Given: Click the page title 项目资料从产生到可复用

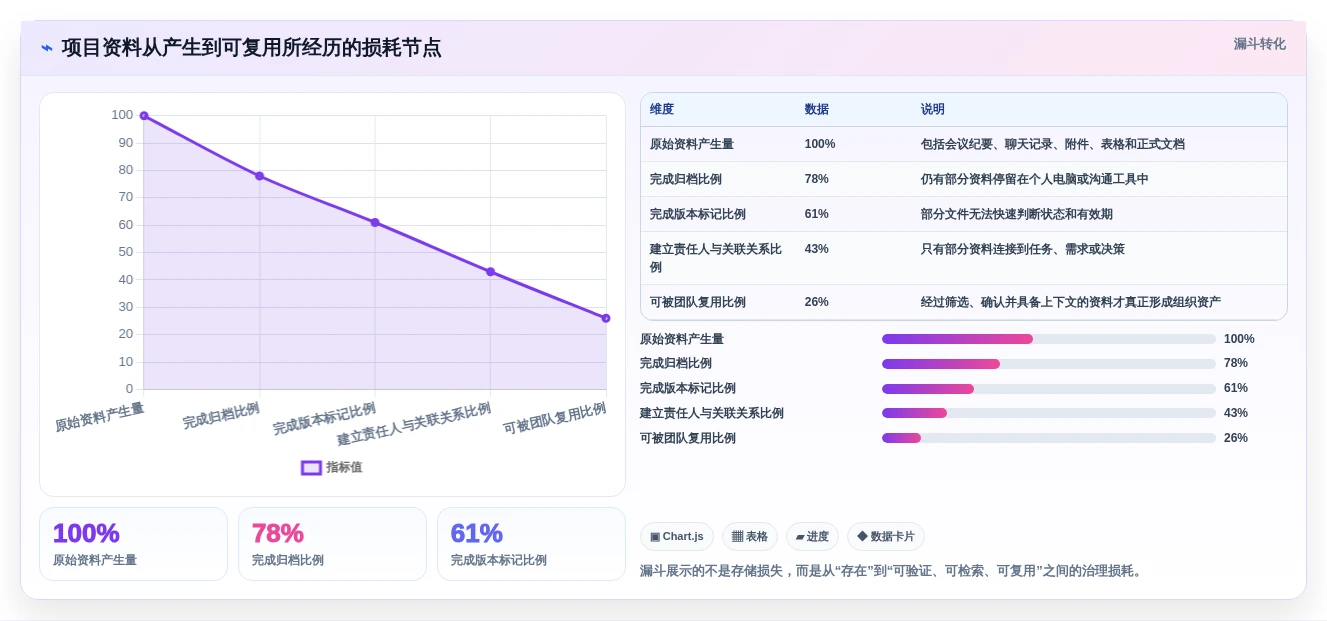Looking at the screenshot, I should point(251,48).
